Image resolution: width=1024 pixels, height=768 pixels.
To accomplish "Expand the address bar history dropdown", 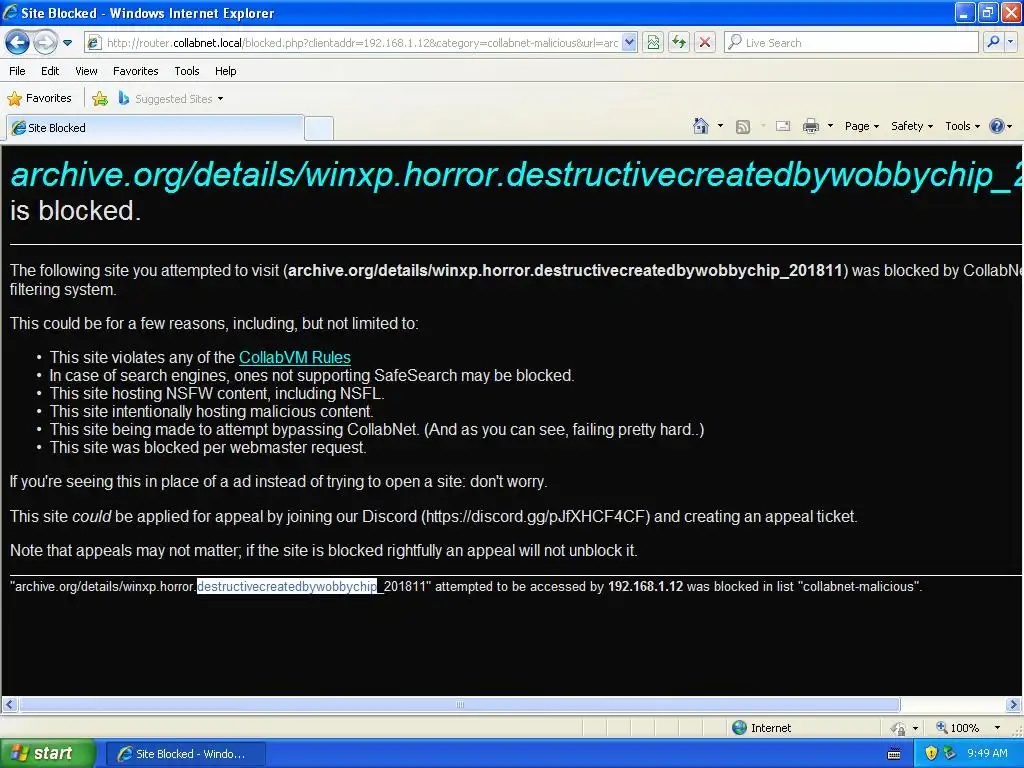I will pyautogui.click(x=629, y=43).
